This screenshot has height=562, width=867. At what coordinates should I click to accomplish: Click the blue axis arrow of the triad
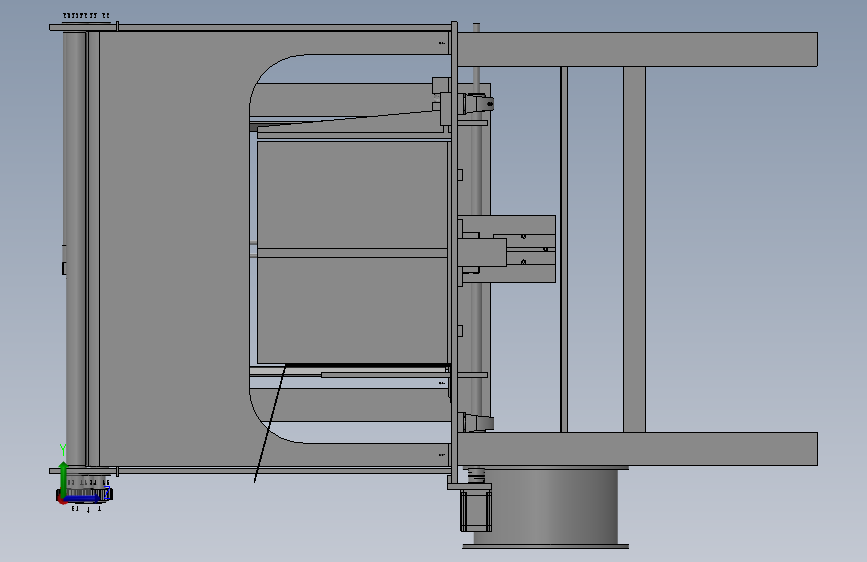(83, 499)
